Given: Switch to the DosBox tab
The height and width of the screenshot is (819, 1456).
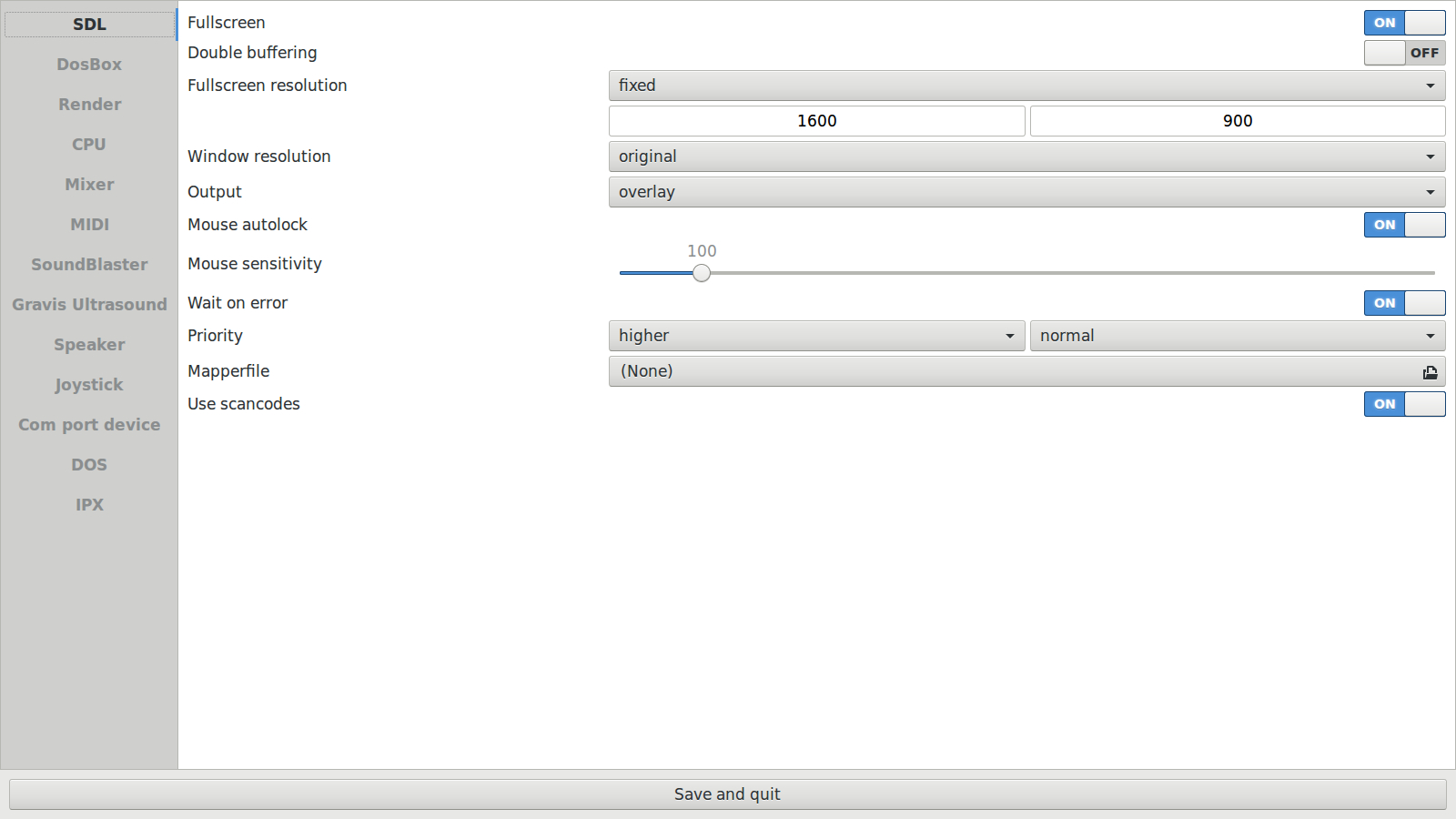Looking at the screenshot, I should click(89, 65).
